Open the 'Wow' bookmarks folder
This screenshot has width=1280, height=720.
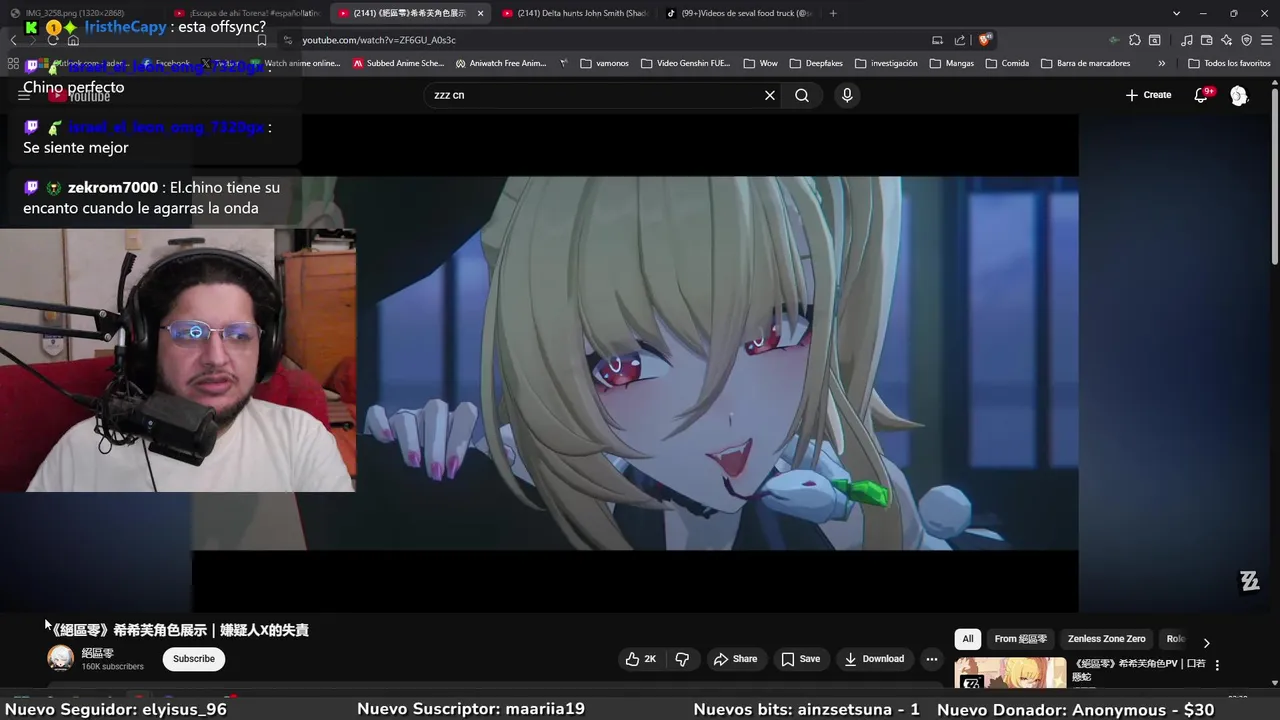[761, 63]
